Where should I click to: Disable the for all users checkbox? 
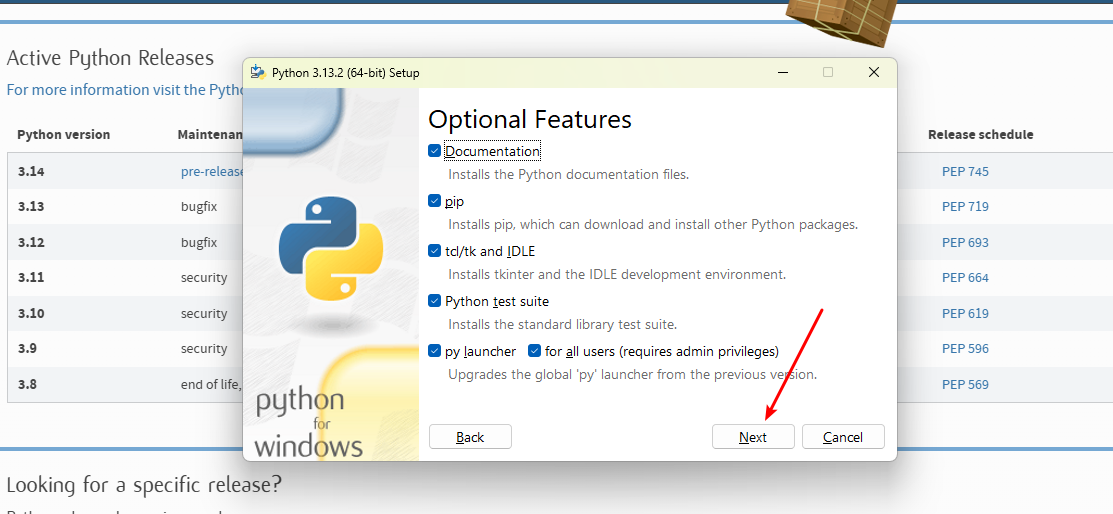tap(534, 351)
